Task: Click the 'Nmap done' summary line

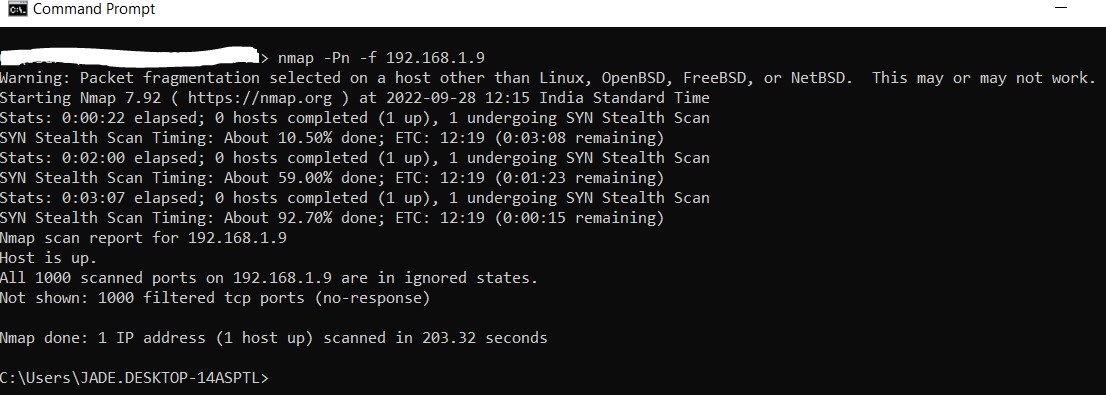Action: pyautogui.click(x=274, y=339)
